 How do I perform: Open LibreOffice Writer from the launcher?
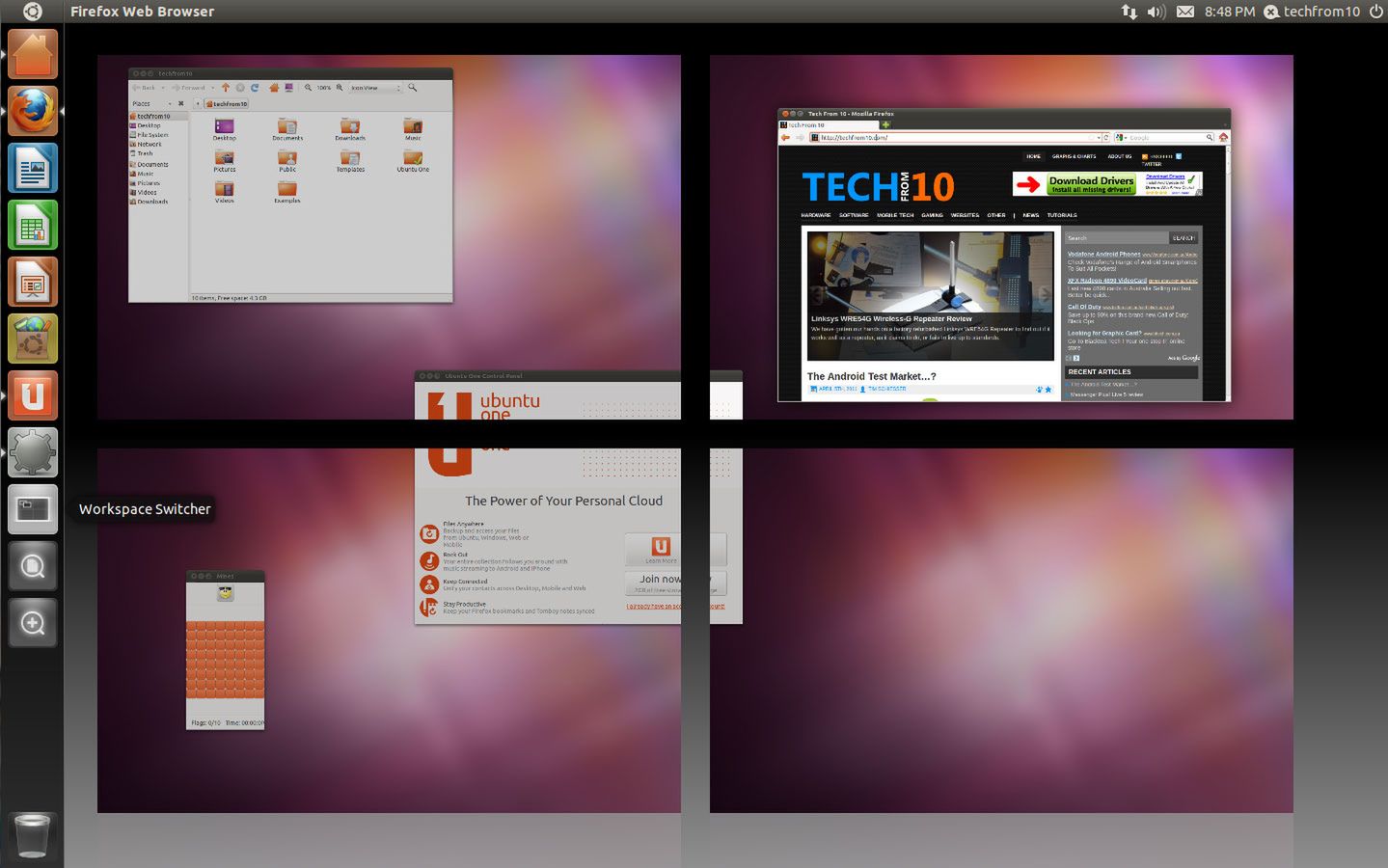click(33, 167)
